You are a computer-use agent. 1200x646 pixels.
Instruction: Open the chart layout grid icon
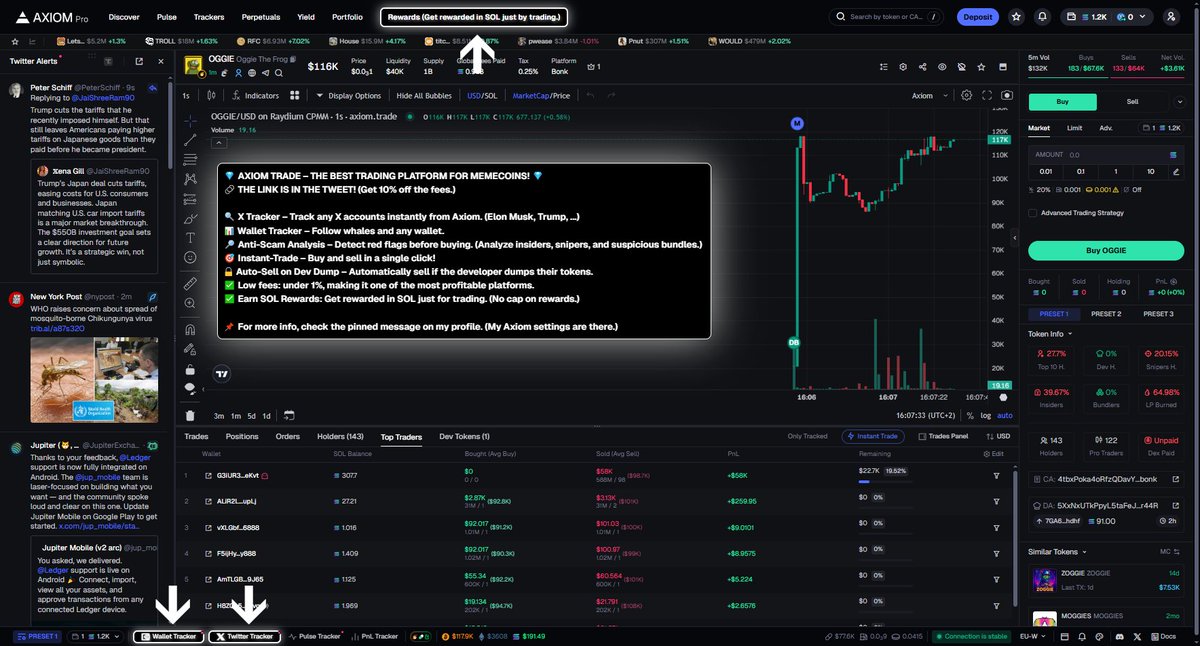[x=295, y=96]
